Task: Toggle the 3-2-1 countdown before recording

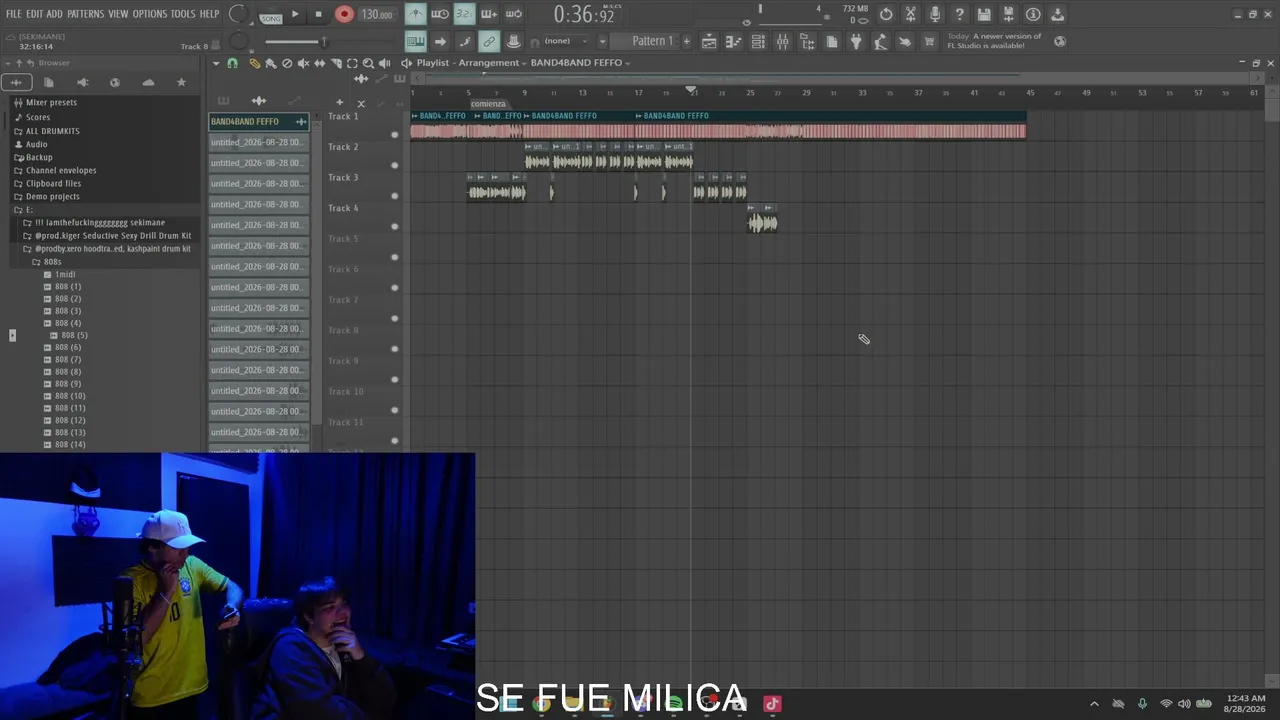Action: pos(464,14)
